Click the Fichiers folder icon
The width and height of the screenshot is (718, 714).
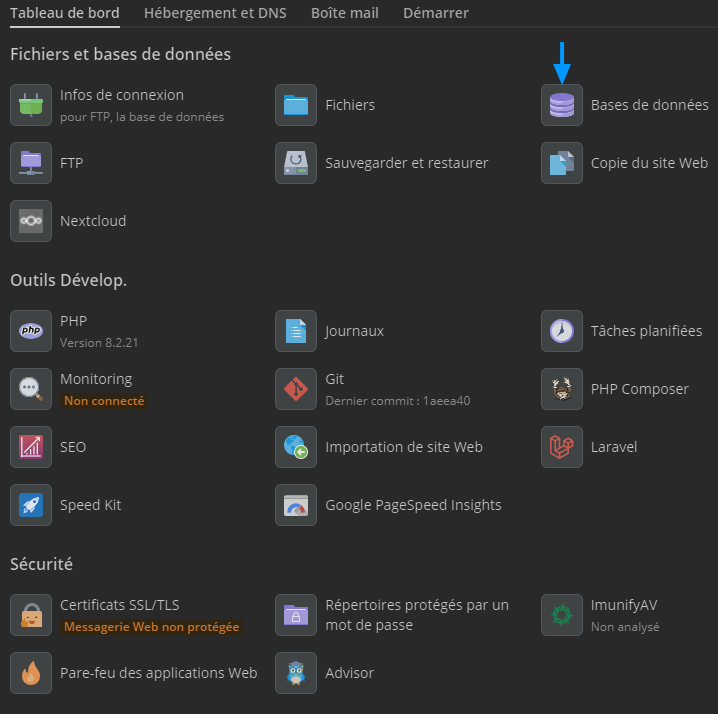point(296,105)
